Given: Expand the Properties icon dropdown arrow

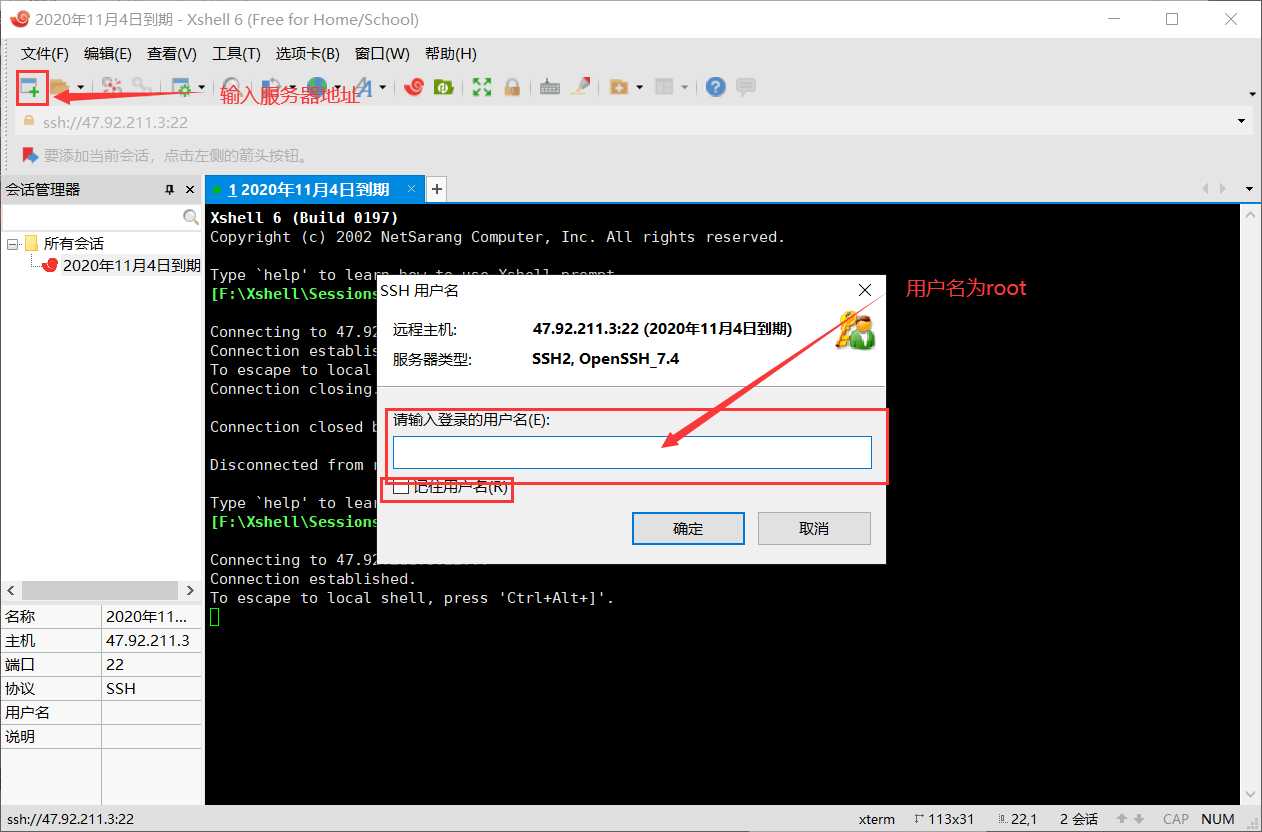Looking at the screenshot, I should (201, 88).
